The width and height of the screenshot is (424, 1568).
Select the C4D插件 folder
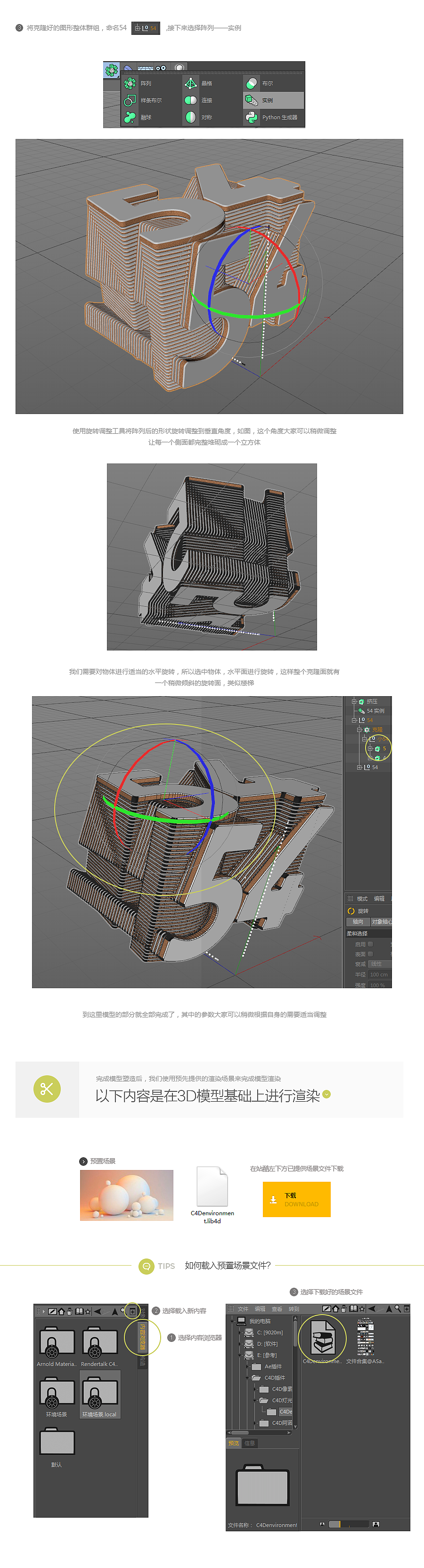(x=274, y=1378)
